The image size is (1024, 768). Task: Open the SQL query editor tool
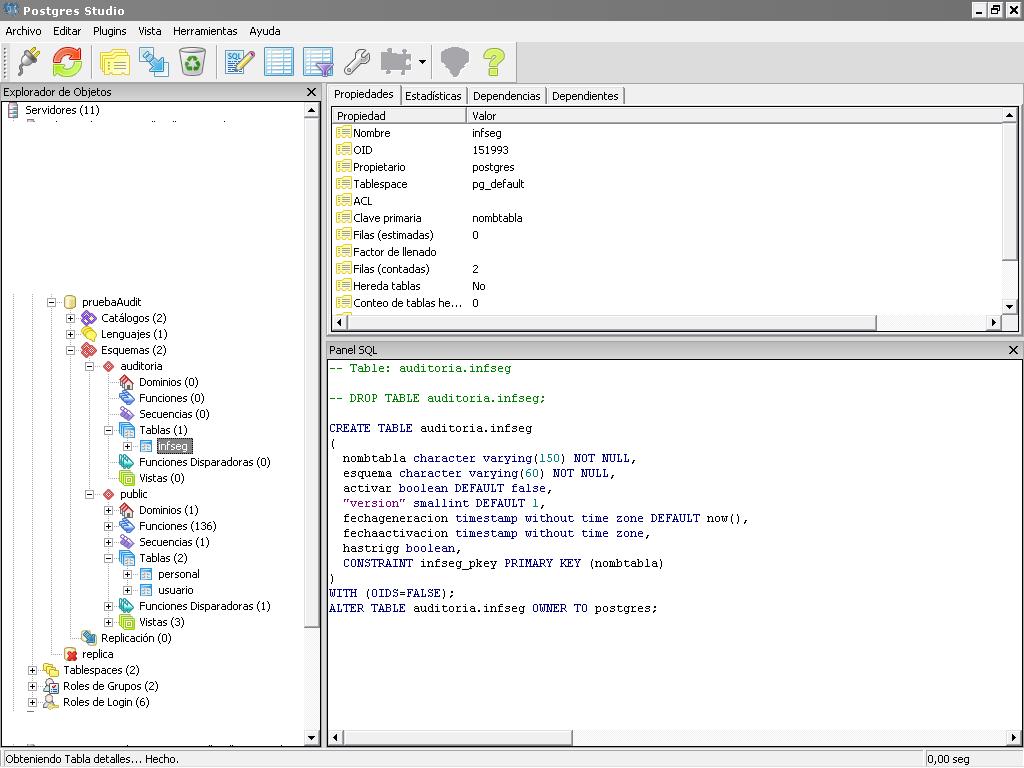[240, 62]
